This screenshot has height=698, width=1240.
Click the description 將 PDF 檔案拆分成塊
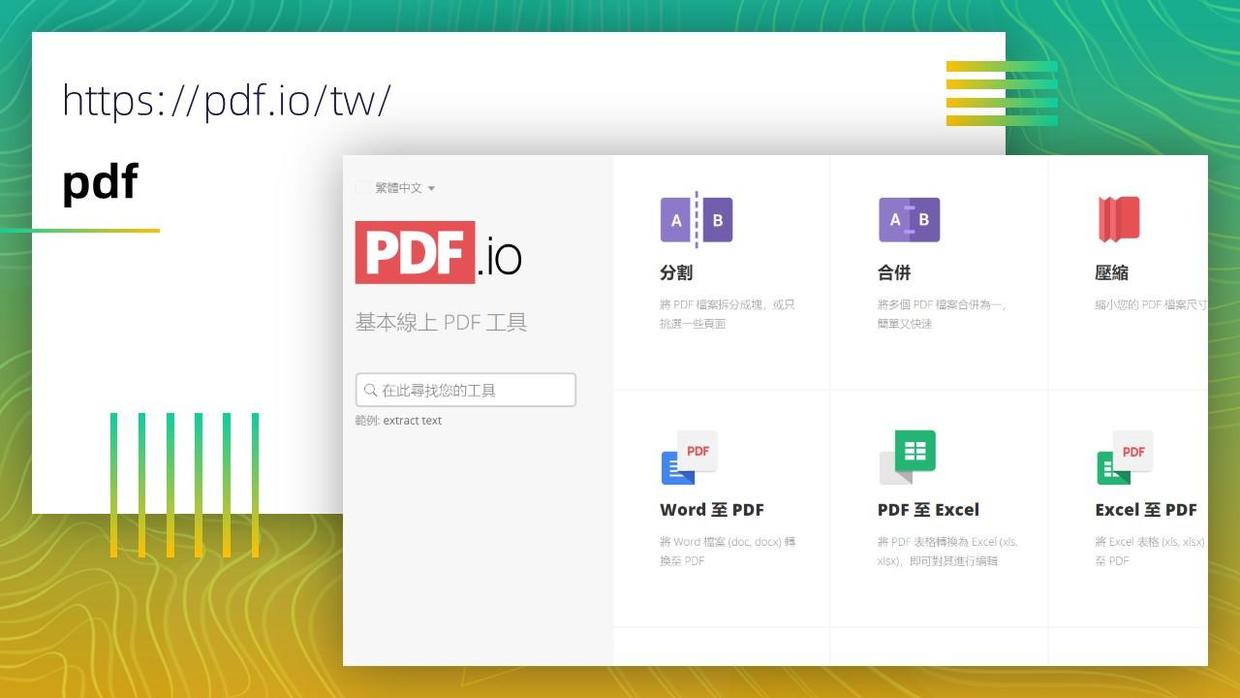pyautogui.click(x=727, y=314)
